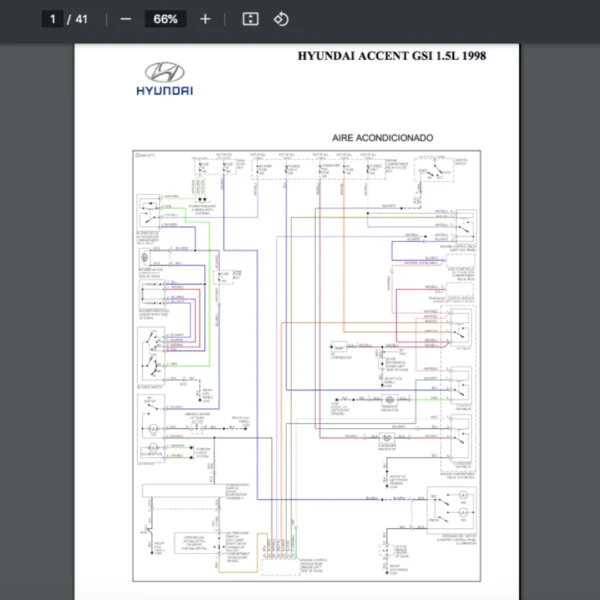Click the Hyundai logo on the page
This screenshot has height=600, width=600.
(x=165, y=79)
